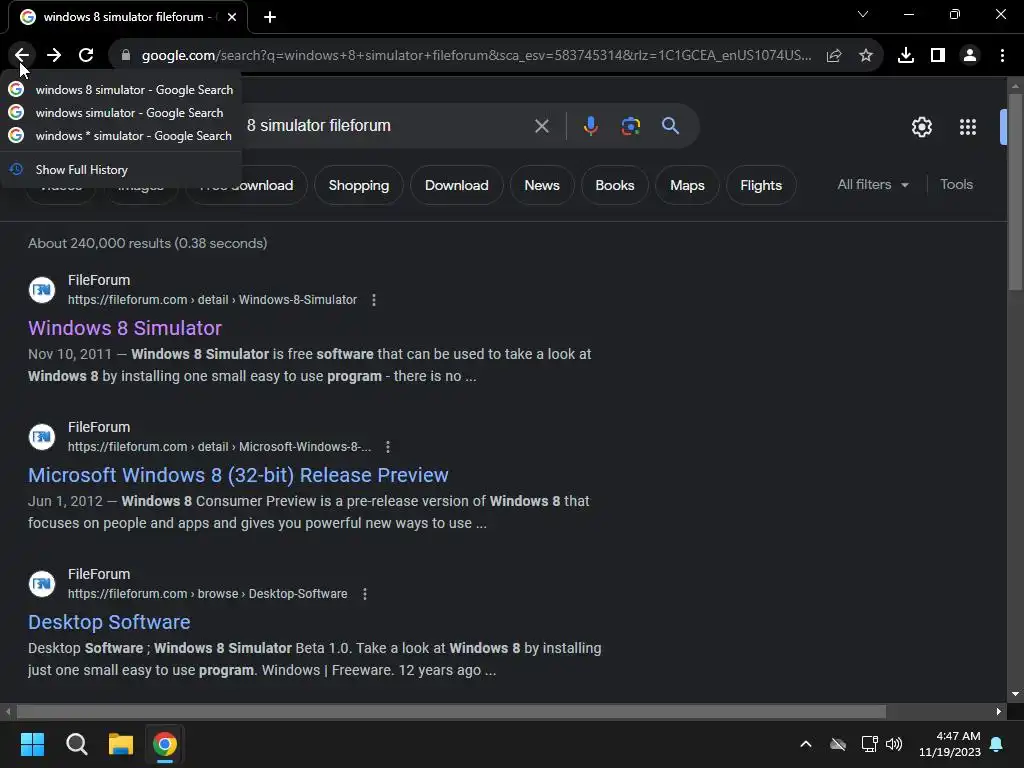Start voice search with microphone icon
1024x768 pixels.
[590, 126]
